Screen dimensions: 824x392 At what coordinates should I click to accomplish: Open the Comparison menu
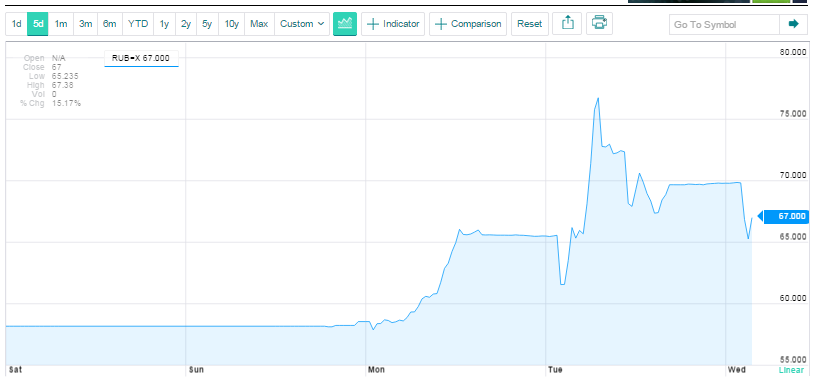(x=468, y=24)
